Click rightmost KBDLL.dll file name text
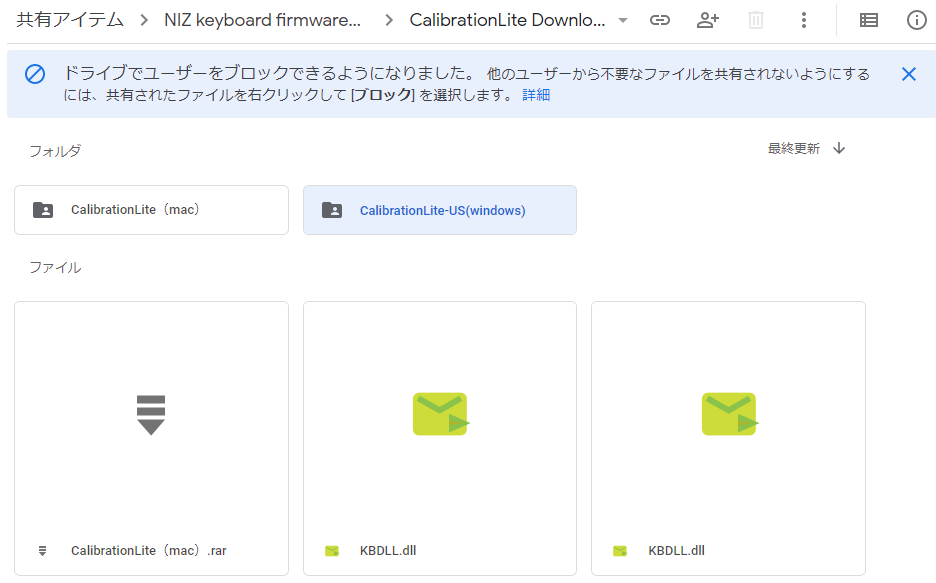 [676, 551]
